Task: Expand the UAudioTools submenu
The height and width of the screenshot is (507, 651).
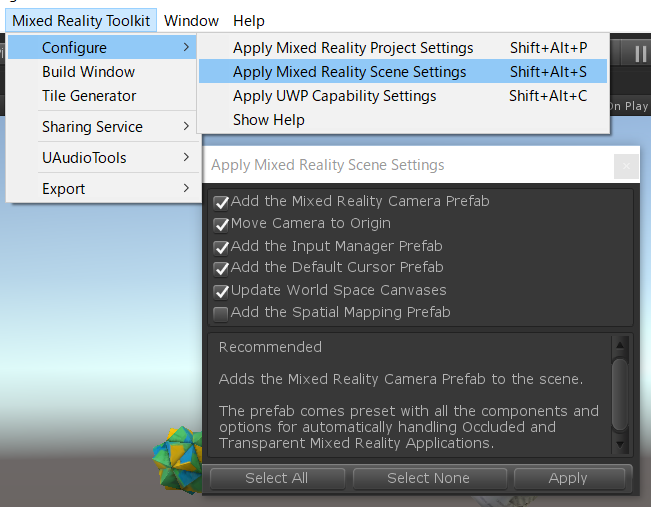Action: (x=116, y=158)
